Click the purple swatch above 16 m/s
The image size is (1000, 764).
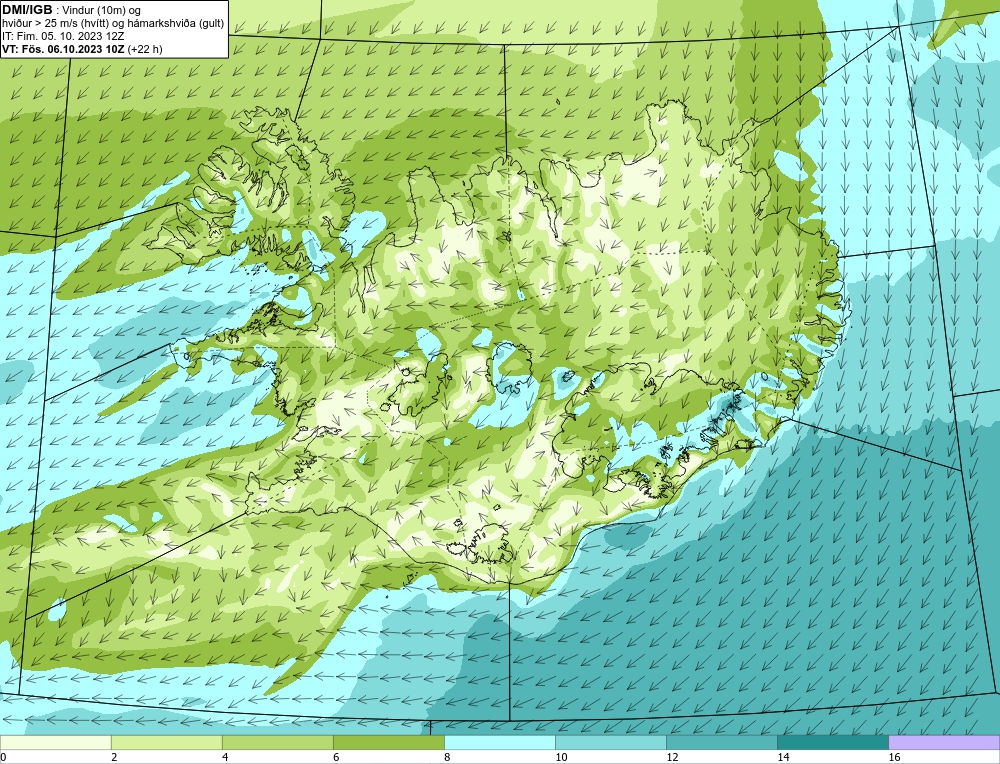pos(944,742)
